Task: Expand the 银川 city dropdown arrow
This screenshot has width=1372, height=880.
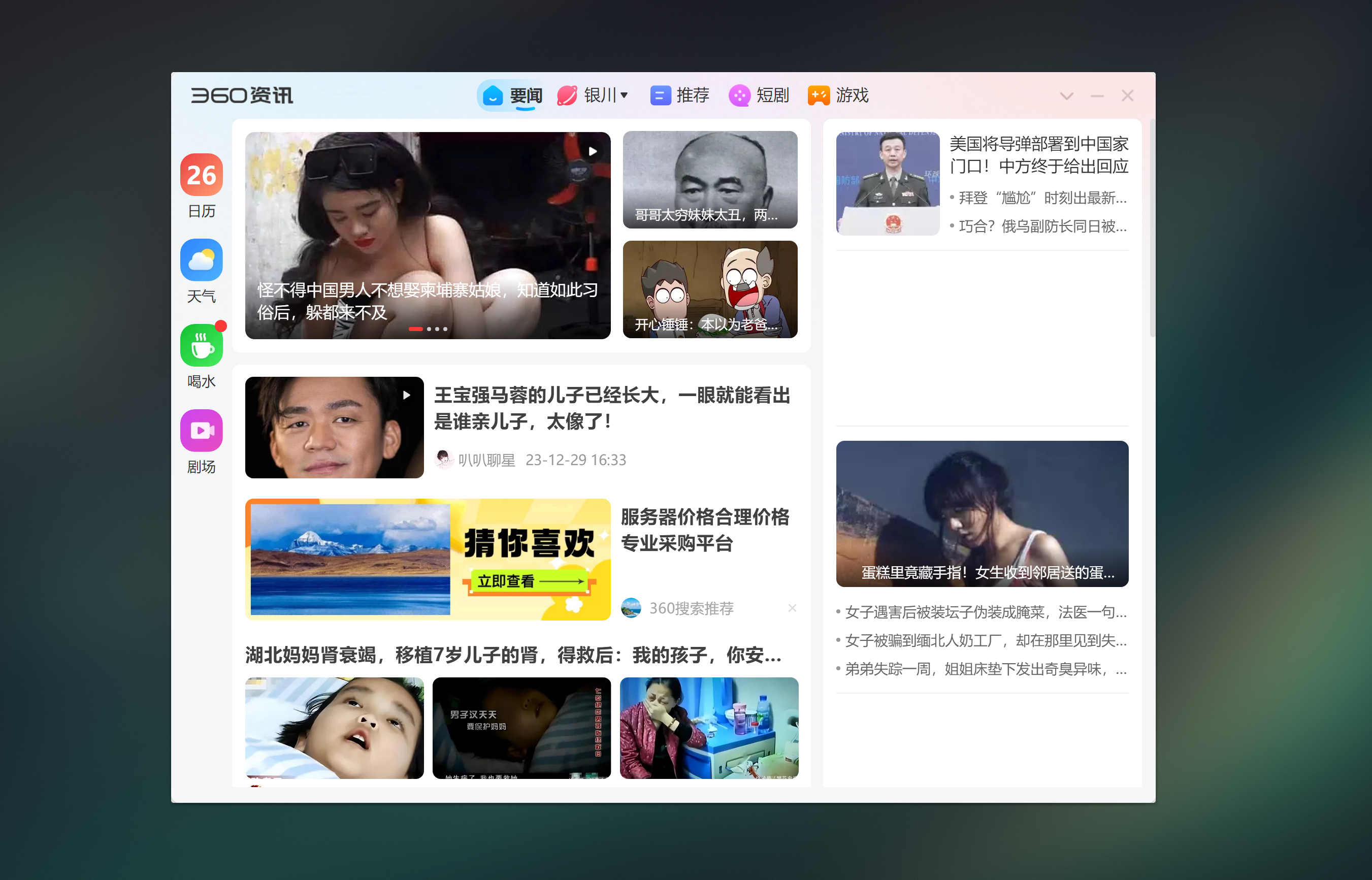Action: [625, 95]
